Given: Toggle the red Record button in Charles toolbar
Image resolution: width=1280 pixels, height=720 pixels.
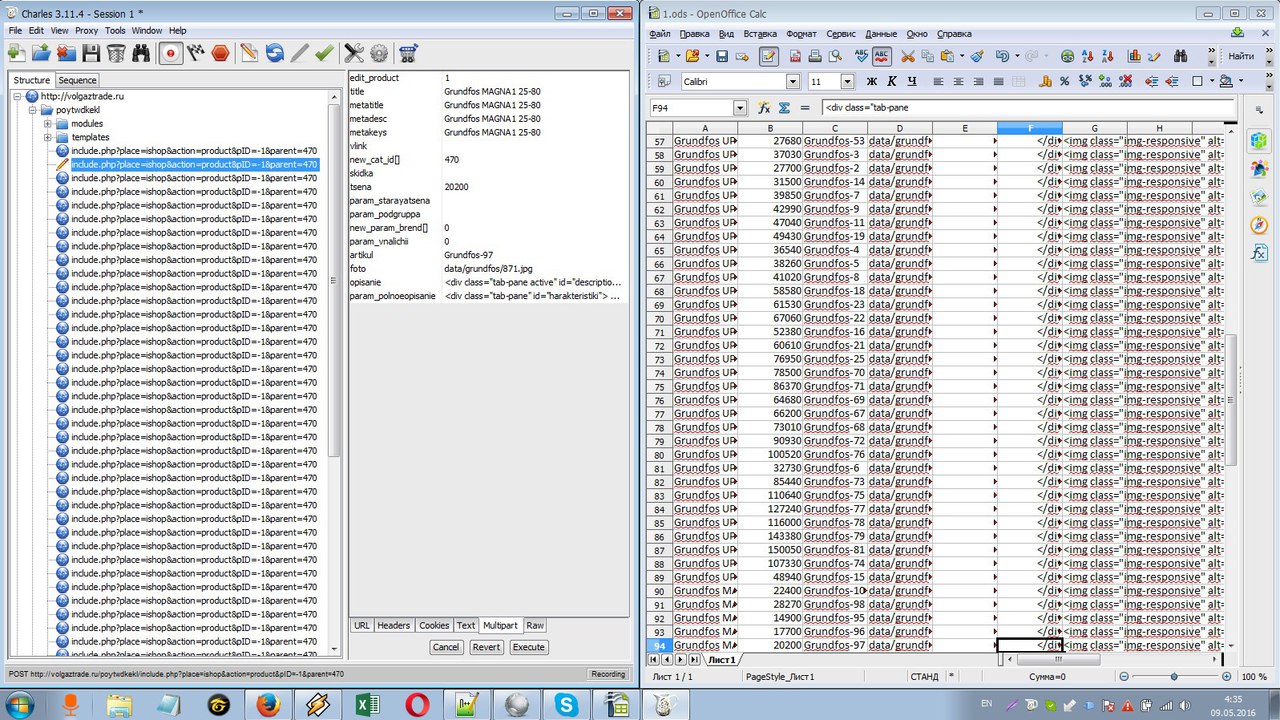Looking at the screenshot, I should coord(170,53).
